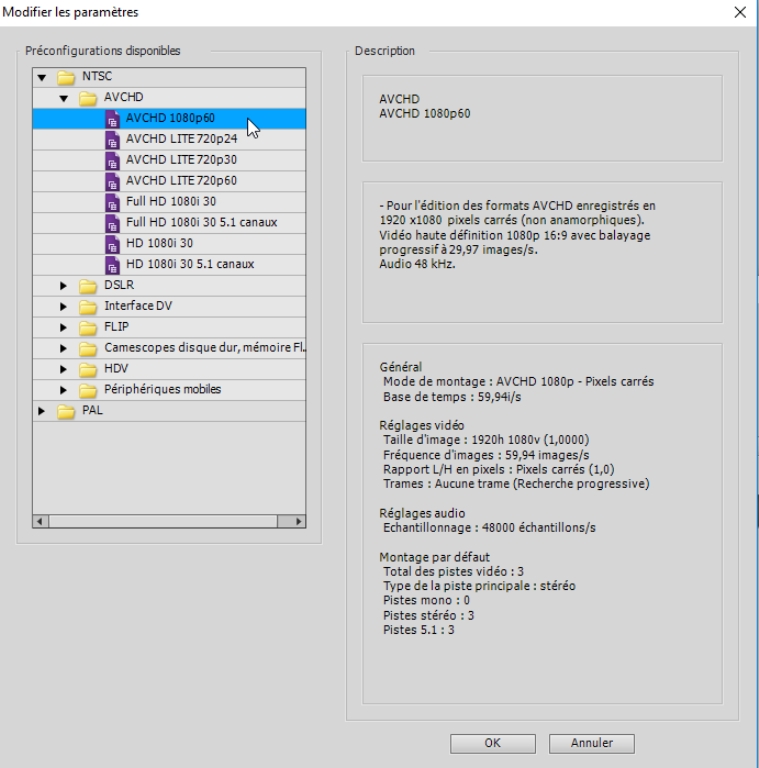Click the AVCHD LITE 720p60 preset icon

[x=113, y=182]
